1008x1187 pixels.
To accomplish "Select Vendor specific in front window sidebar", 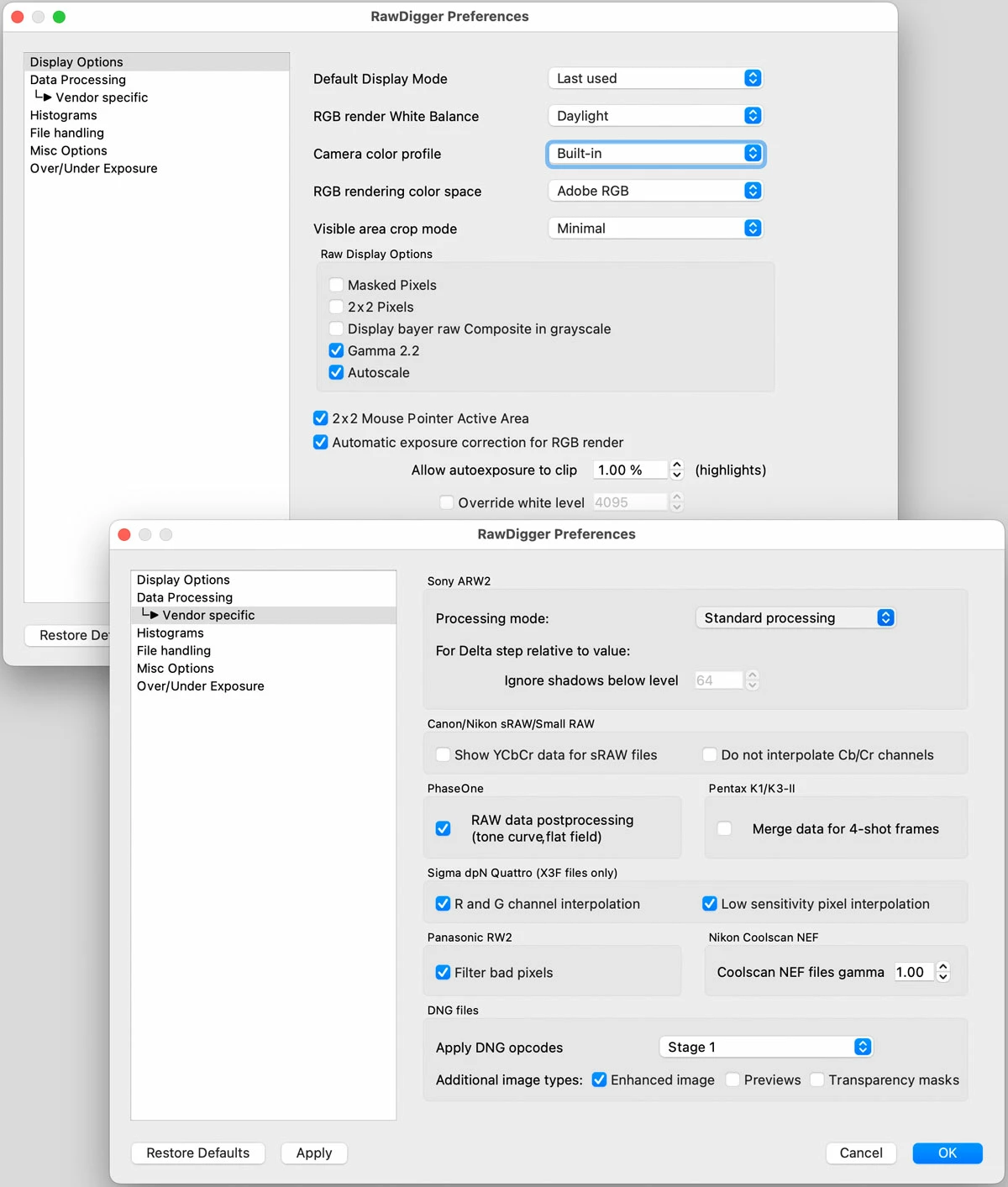I will click(264, 615).
